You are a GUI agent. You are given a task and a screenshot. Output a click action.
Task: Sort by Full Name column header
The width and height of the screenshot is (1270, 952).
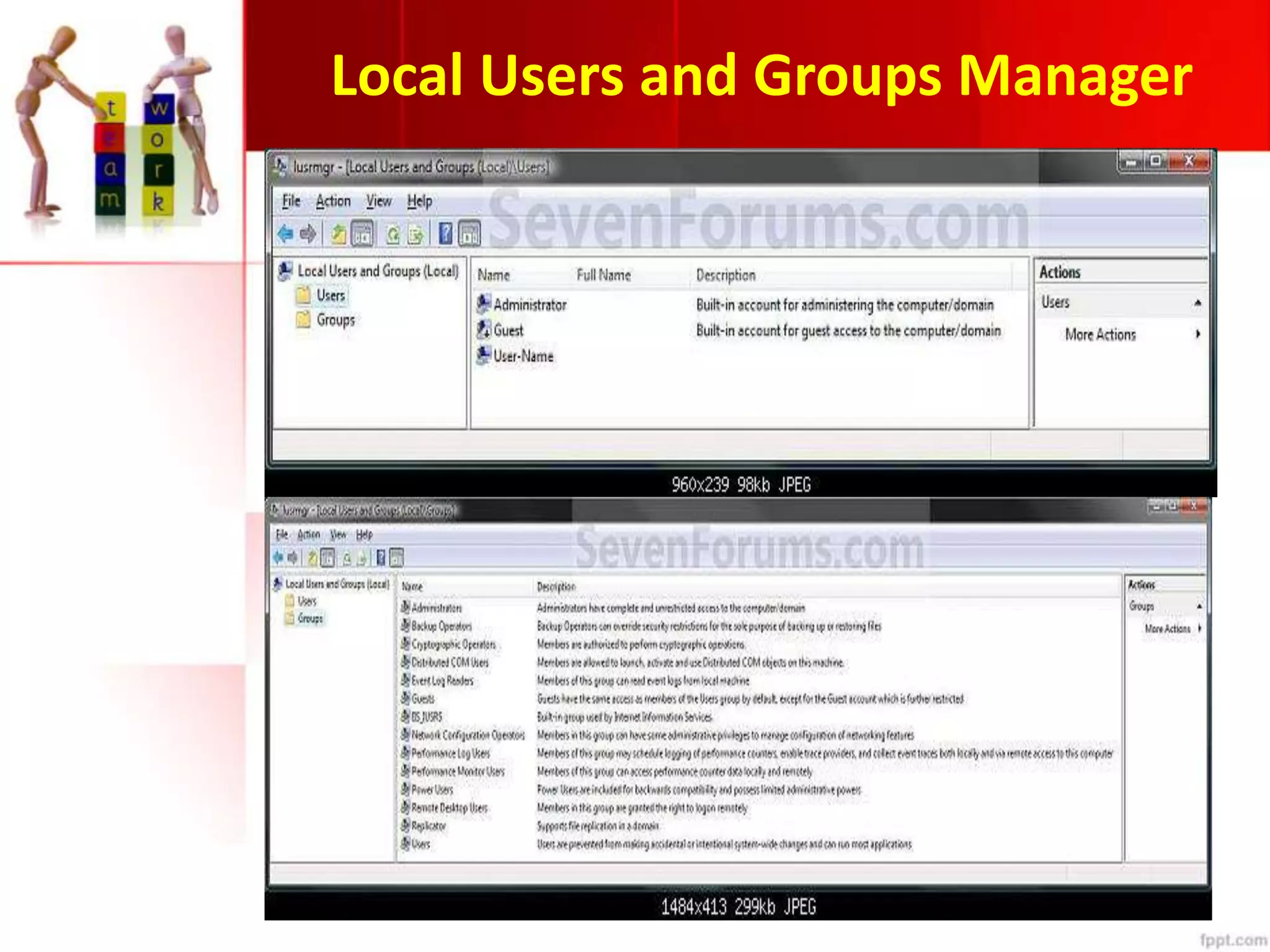point(603,275)
